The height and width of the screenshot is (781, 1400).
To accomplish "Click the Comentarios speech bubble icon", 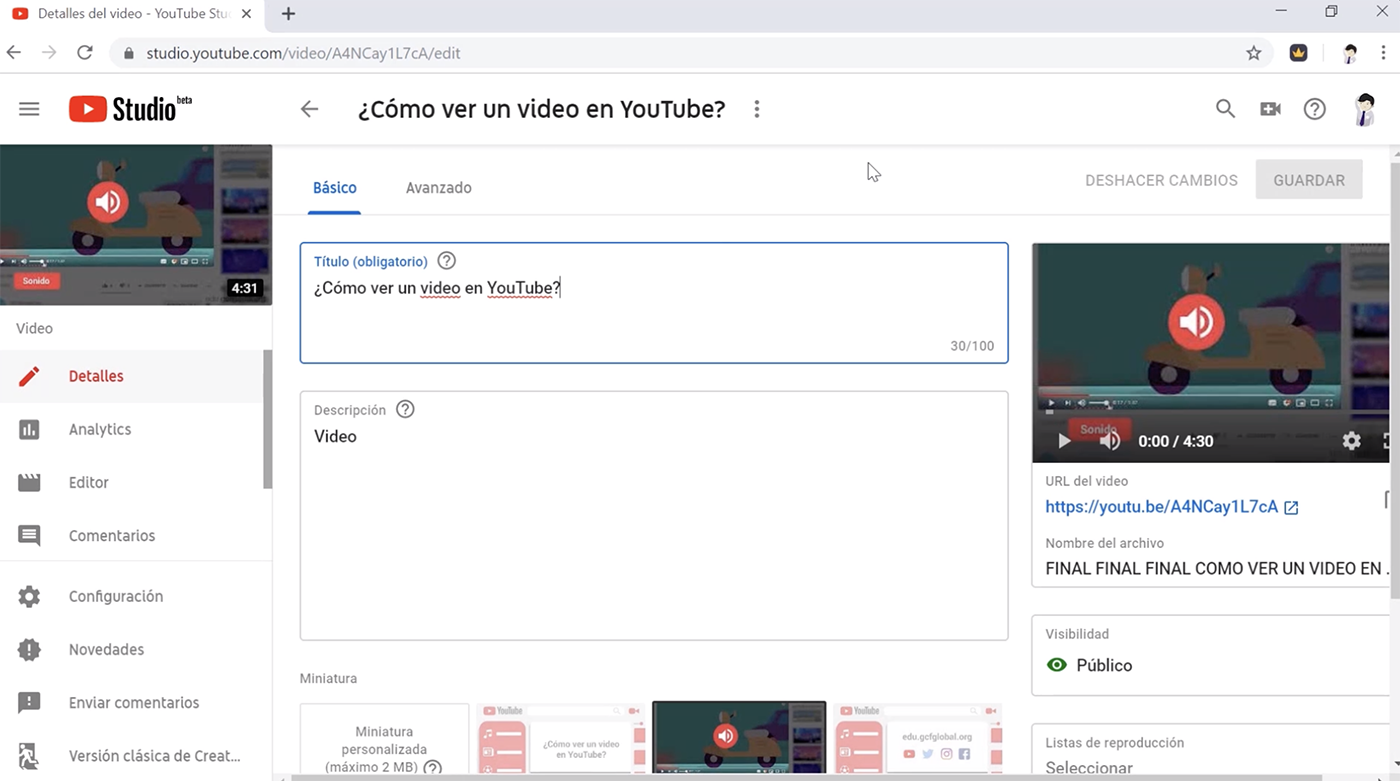I will (29, 536).
